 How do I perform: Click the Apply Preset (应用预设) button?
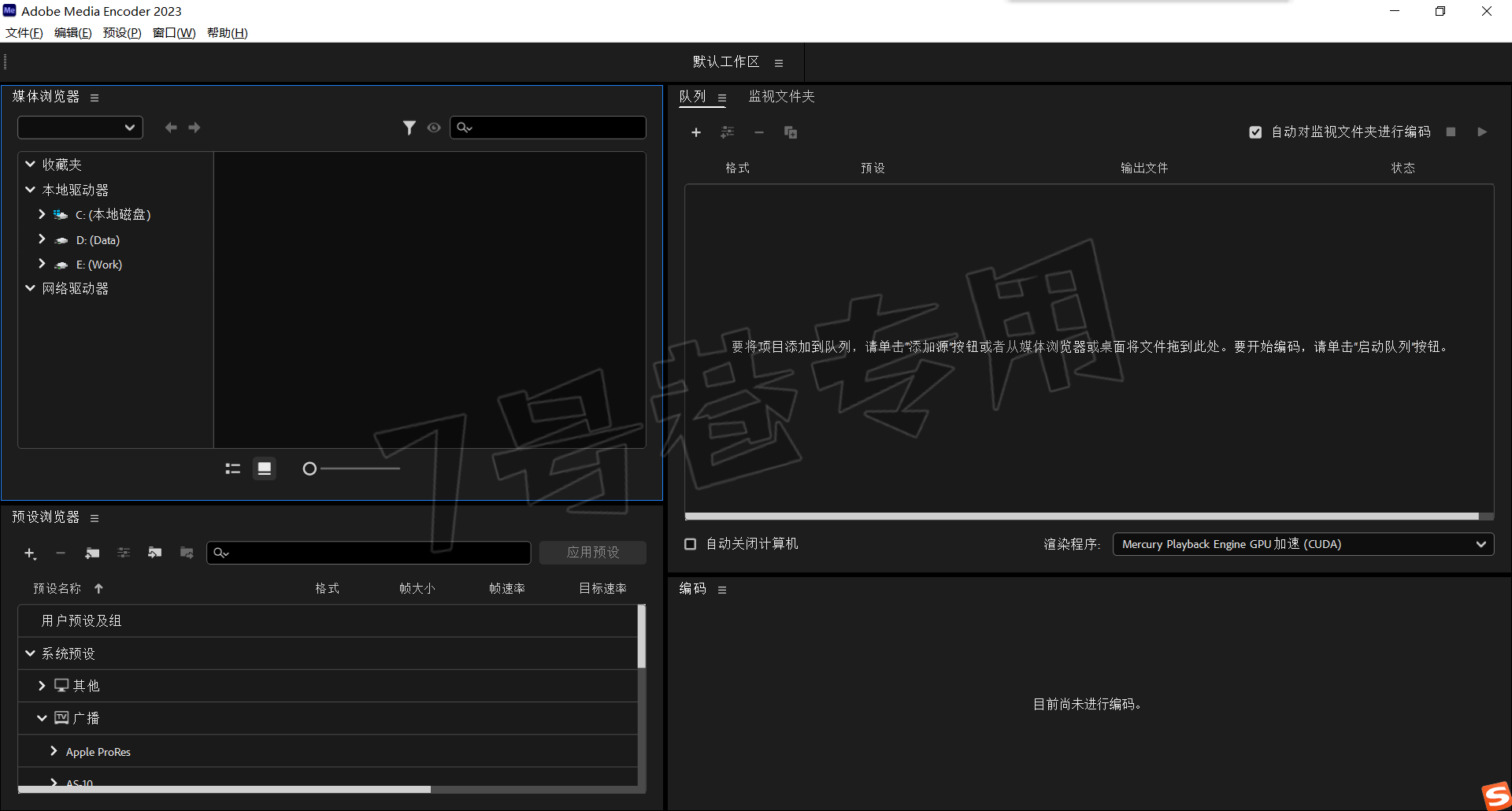(x=593, y=553)
